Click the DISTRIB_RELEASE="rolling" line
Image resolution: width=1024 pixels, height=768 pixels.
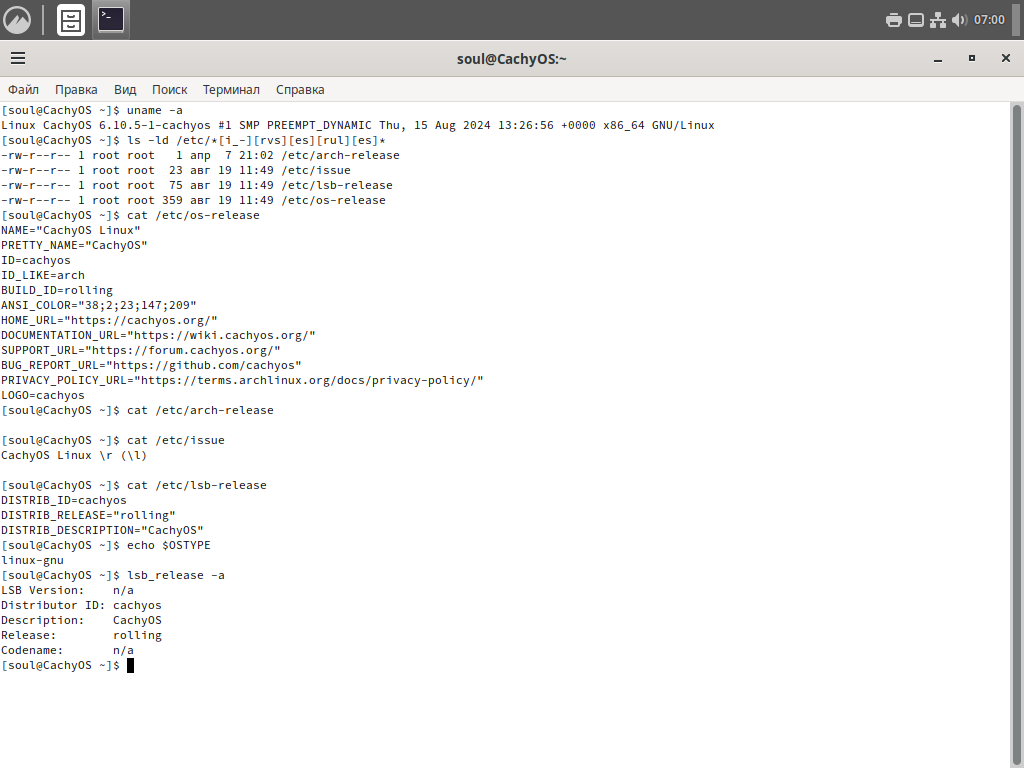pyautogui.click(x=88, y=516)
